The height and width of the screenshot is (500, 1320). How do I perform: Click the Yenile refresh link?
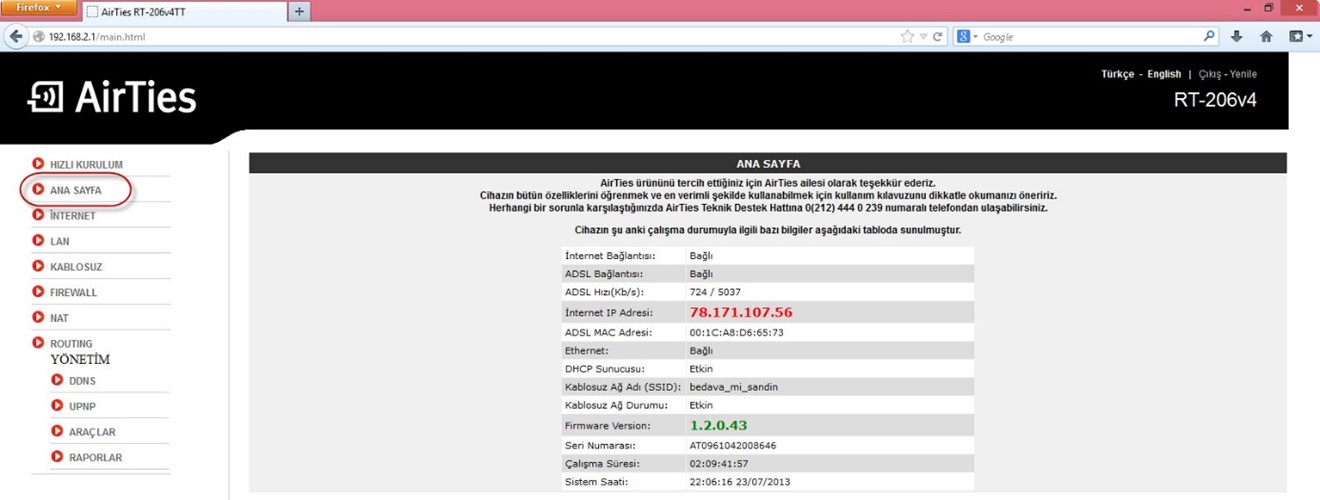point(1243,74)
